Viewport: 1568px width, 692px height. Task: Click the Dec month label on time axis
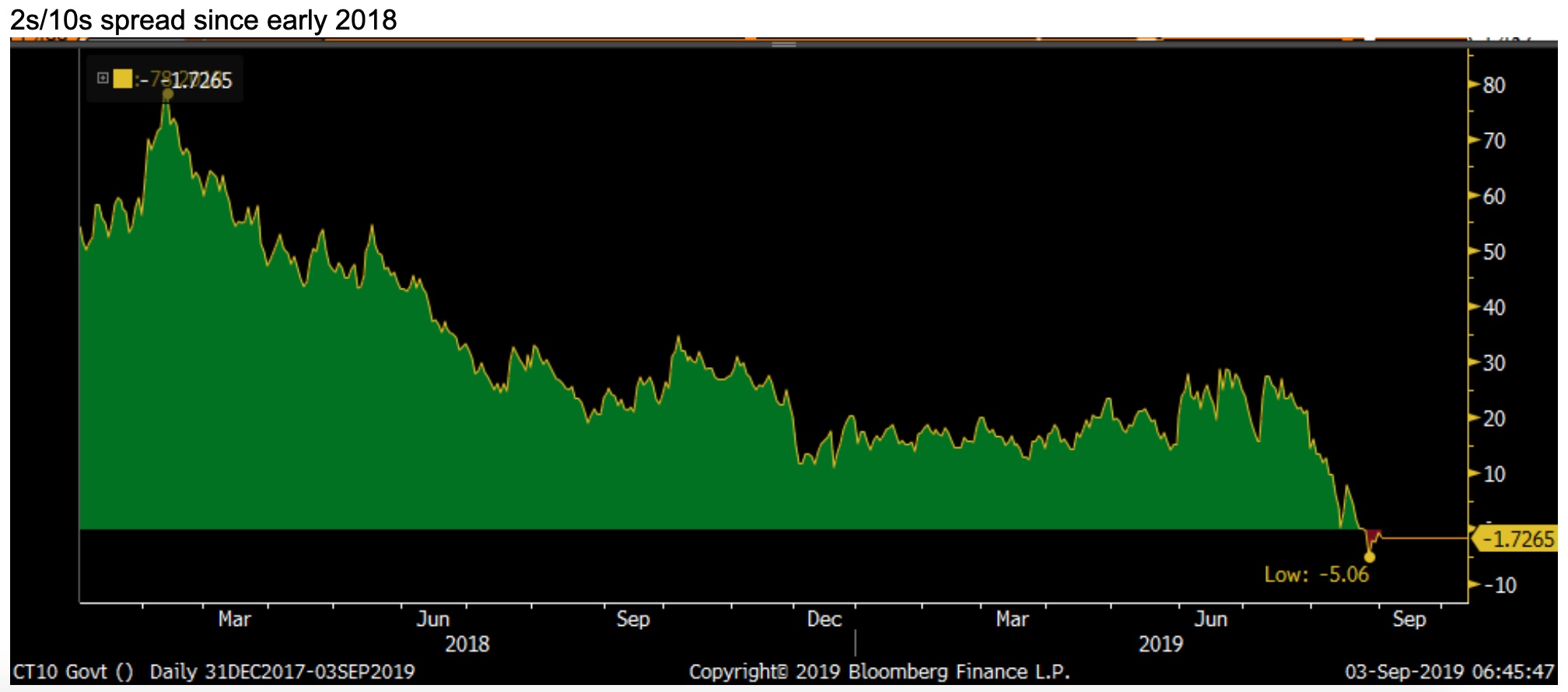pos(824,619)
